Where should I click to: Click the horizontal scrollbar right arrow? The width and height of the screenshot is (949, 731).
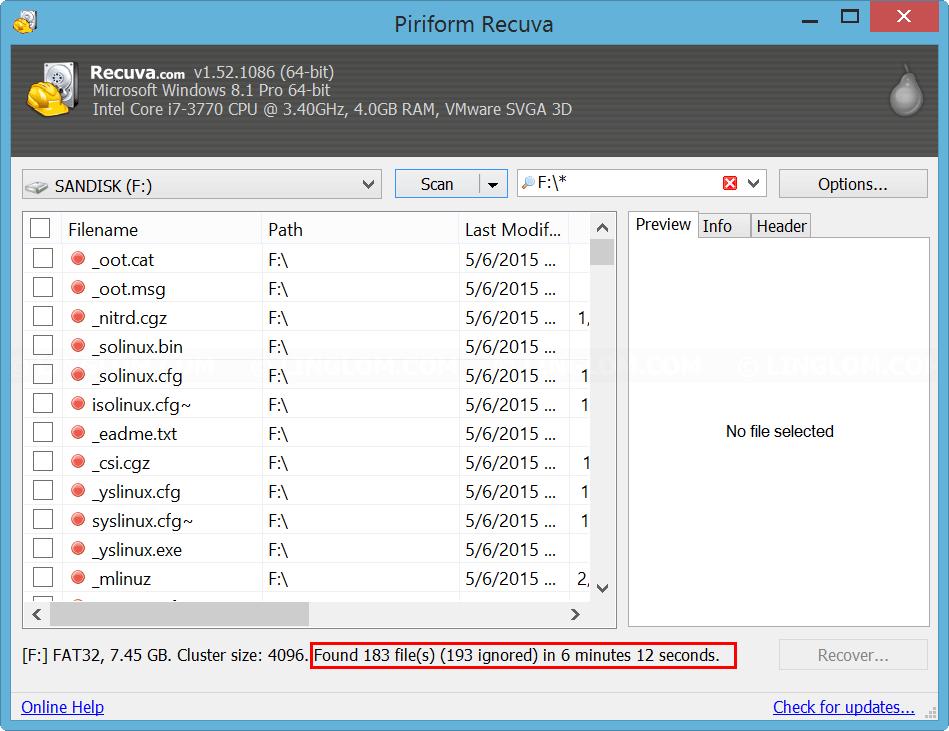pos(576,614)
